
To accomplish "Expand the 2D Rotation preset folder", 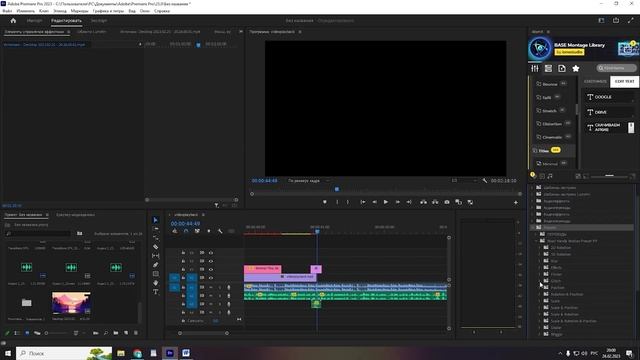I will 540,248.
